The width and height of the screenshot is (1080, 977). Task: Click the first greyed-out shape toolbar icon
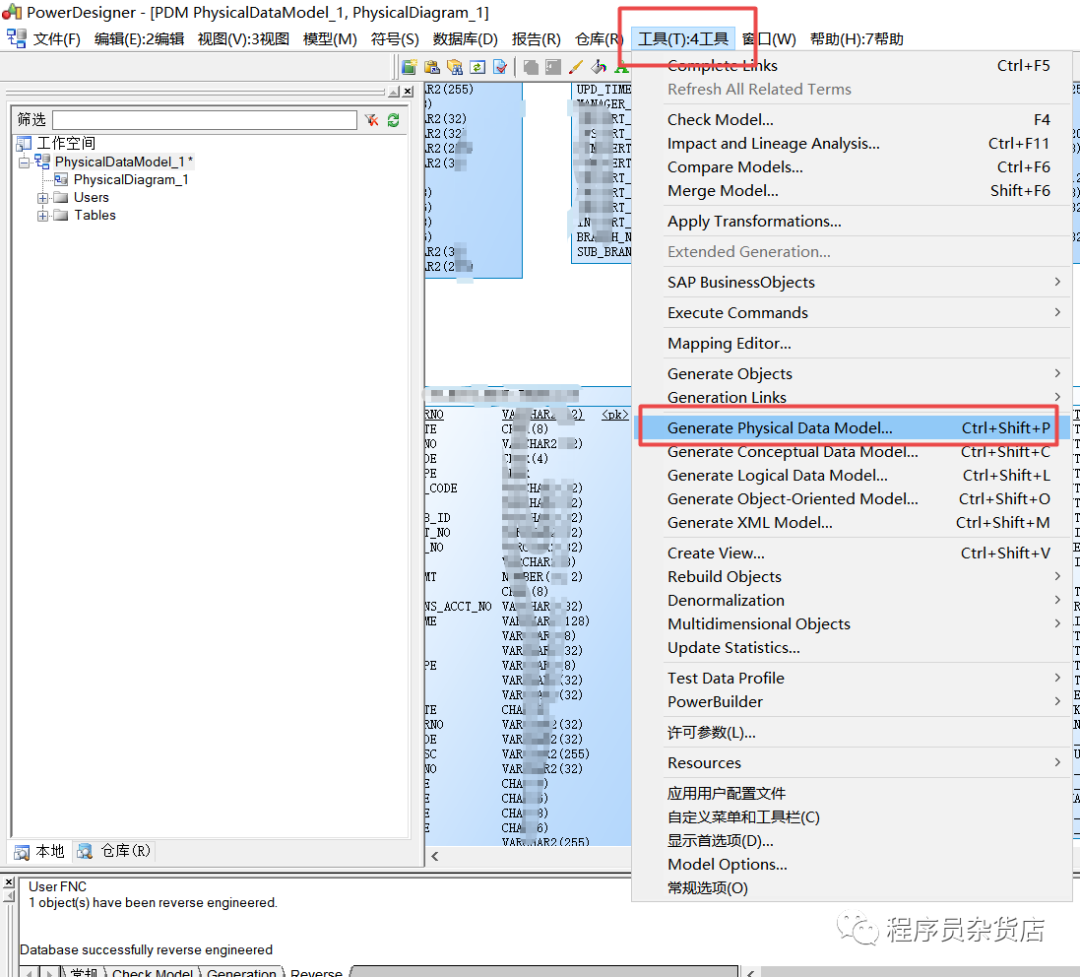tap(530, 67)
